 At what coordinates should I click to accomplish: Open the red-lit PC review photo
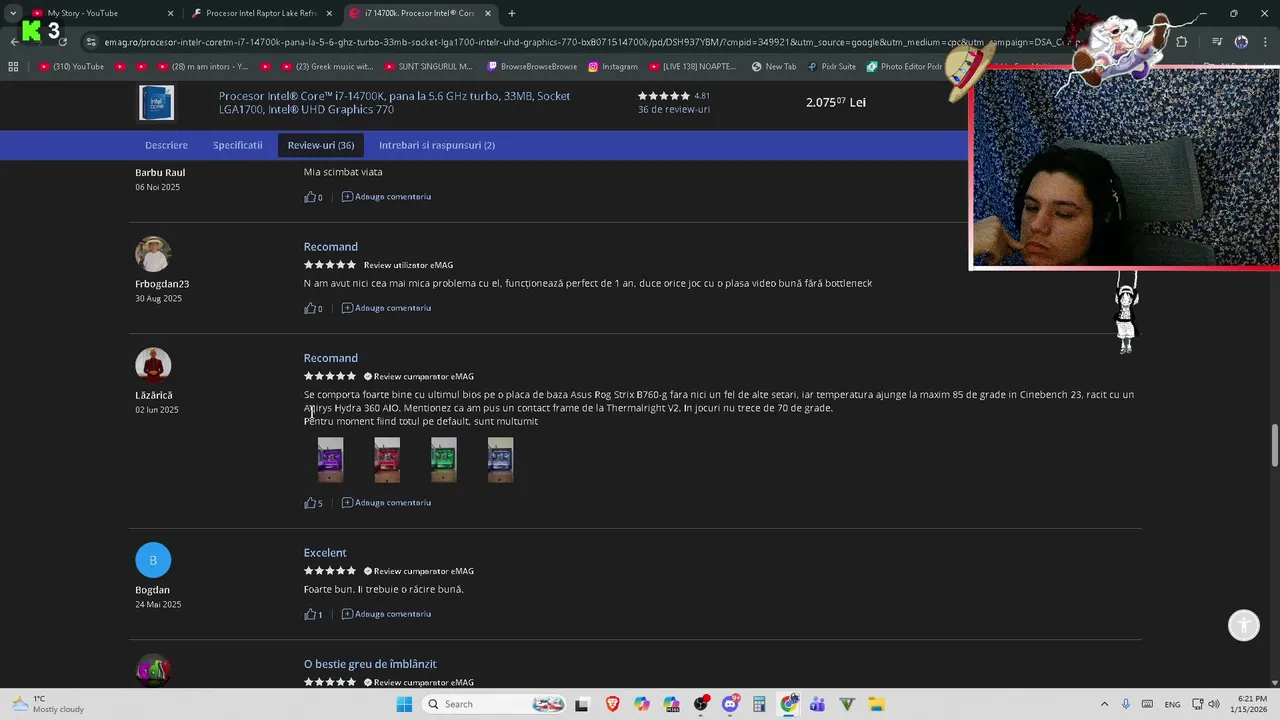click(387, 460)
